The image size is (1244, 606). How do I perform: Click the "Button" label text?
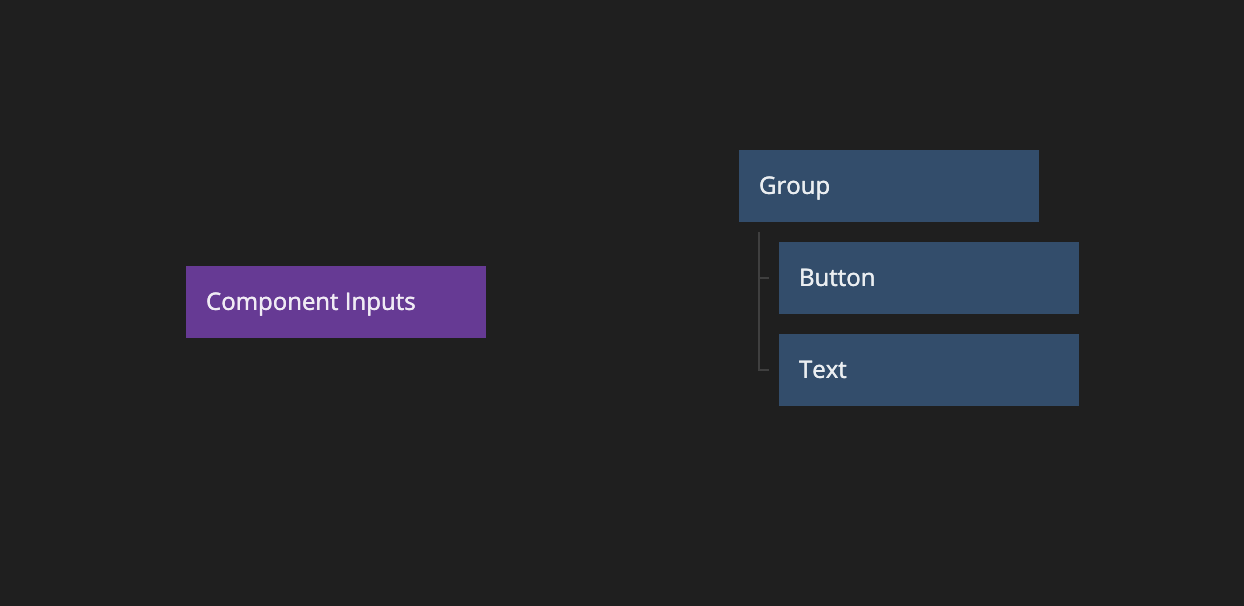[x=837, y=278]
